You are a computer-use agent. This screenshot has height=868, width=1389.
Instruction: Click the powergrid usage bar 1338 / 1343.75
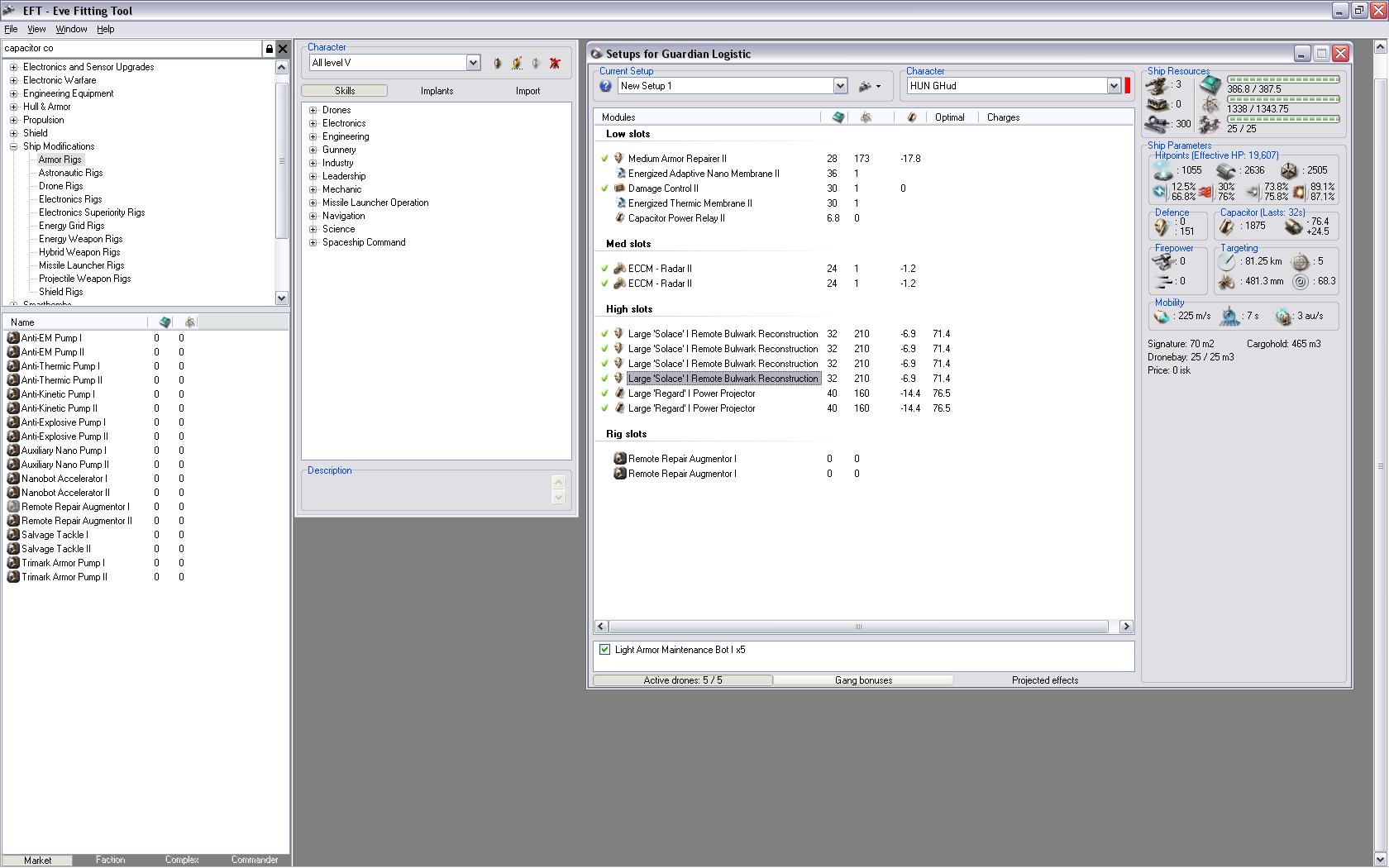point(1283,99)
